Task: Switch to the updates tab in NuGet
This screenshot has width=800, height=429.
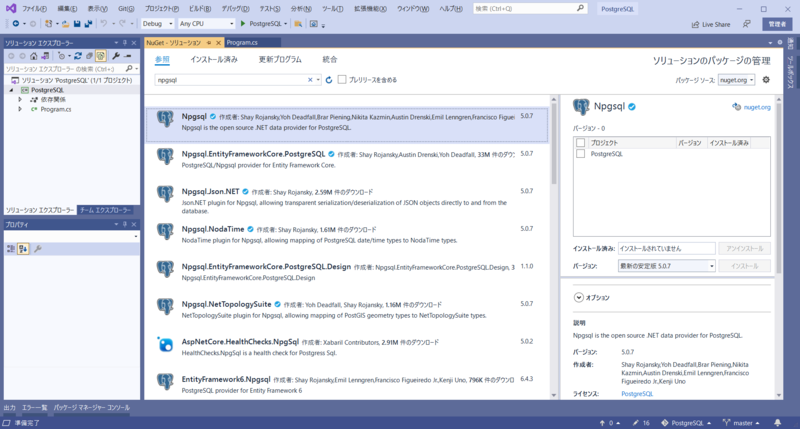Action: (280, 60)
